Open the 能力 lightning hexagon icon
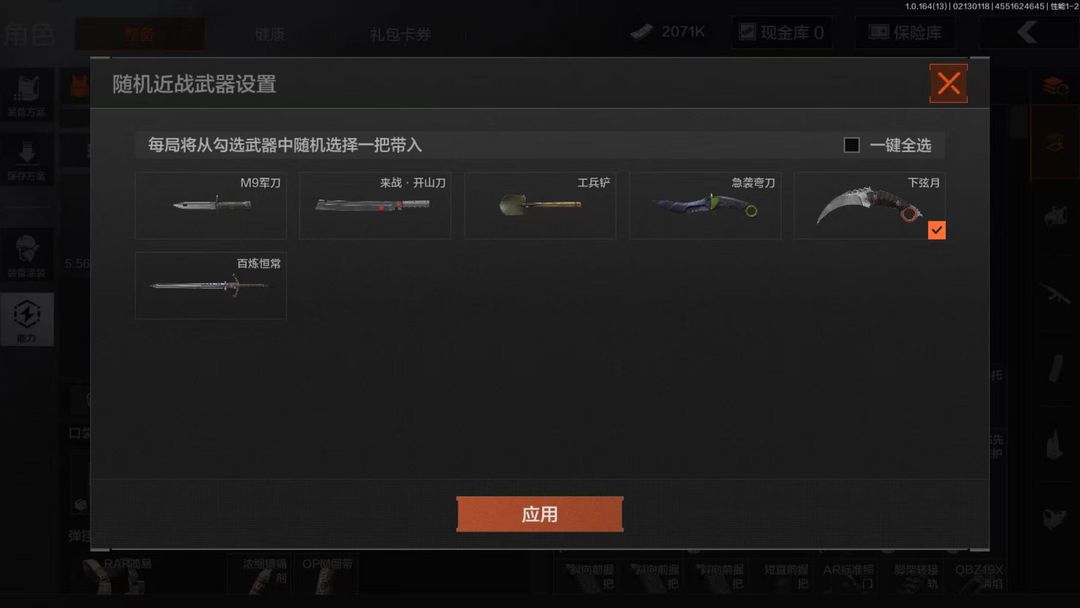The width and height of the screenshot is (1080, 608). point(27,319)
